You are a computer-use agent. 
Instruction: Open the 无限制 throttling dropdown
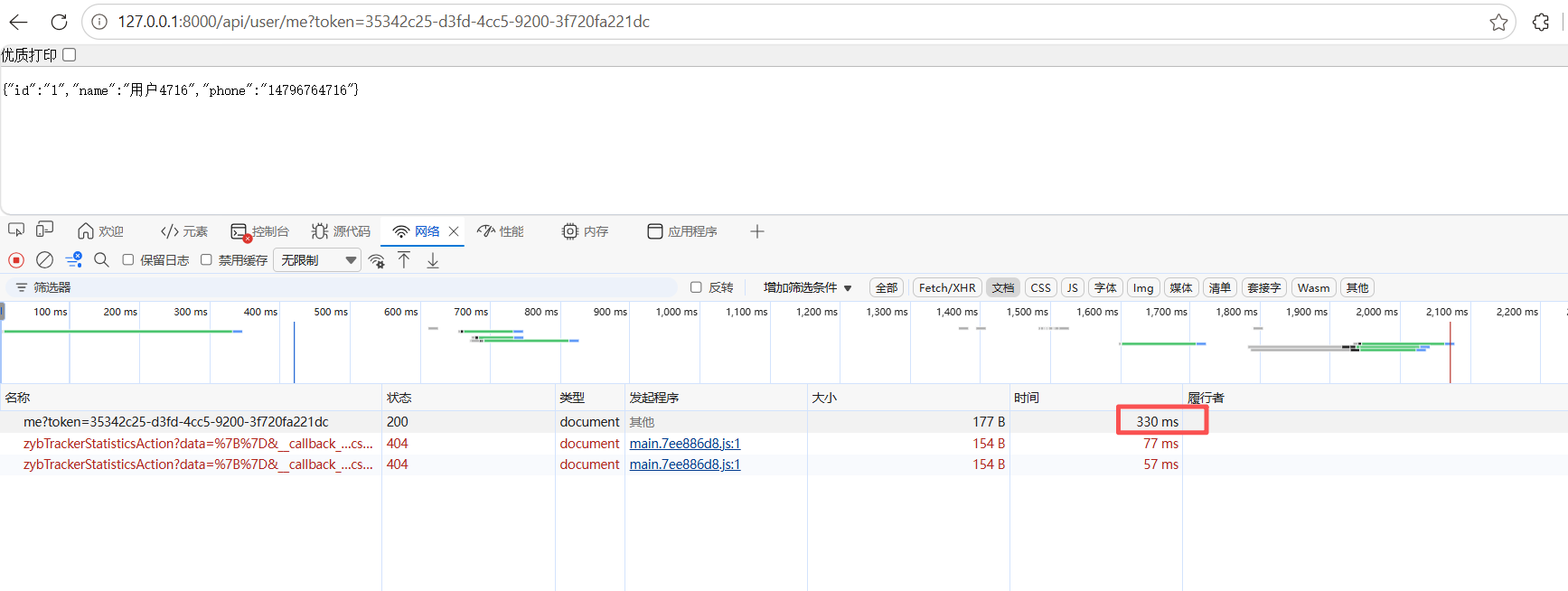coord(317,260)
